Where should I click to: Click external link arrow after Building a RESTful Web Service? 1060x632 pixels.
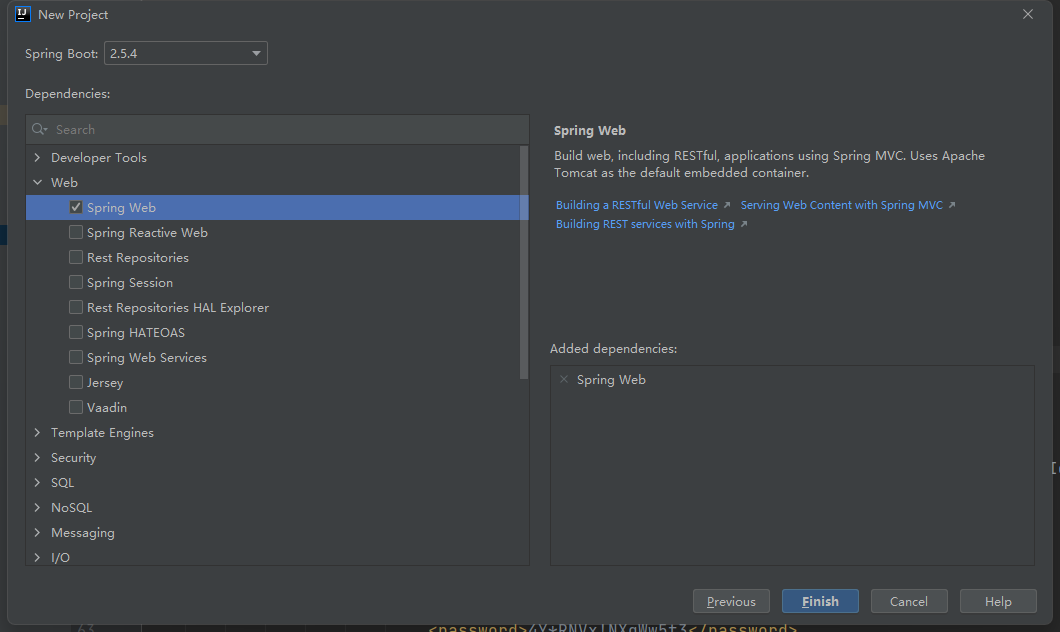pyautogui.click(x=727, y=205)
